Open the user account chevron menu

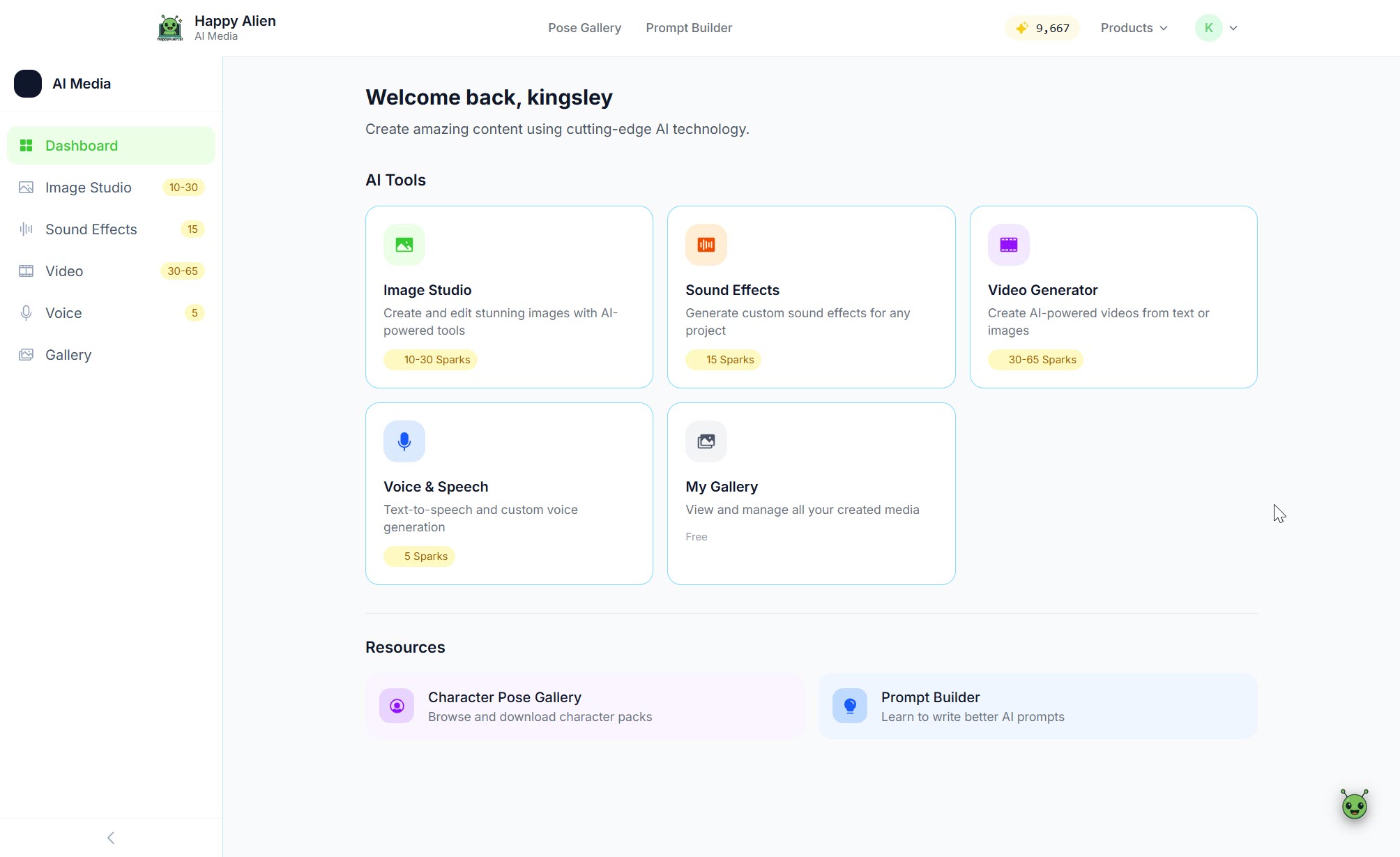tap(1233, 28)
